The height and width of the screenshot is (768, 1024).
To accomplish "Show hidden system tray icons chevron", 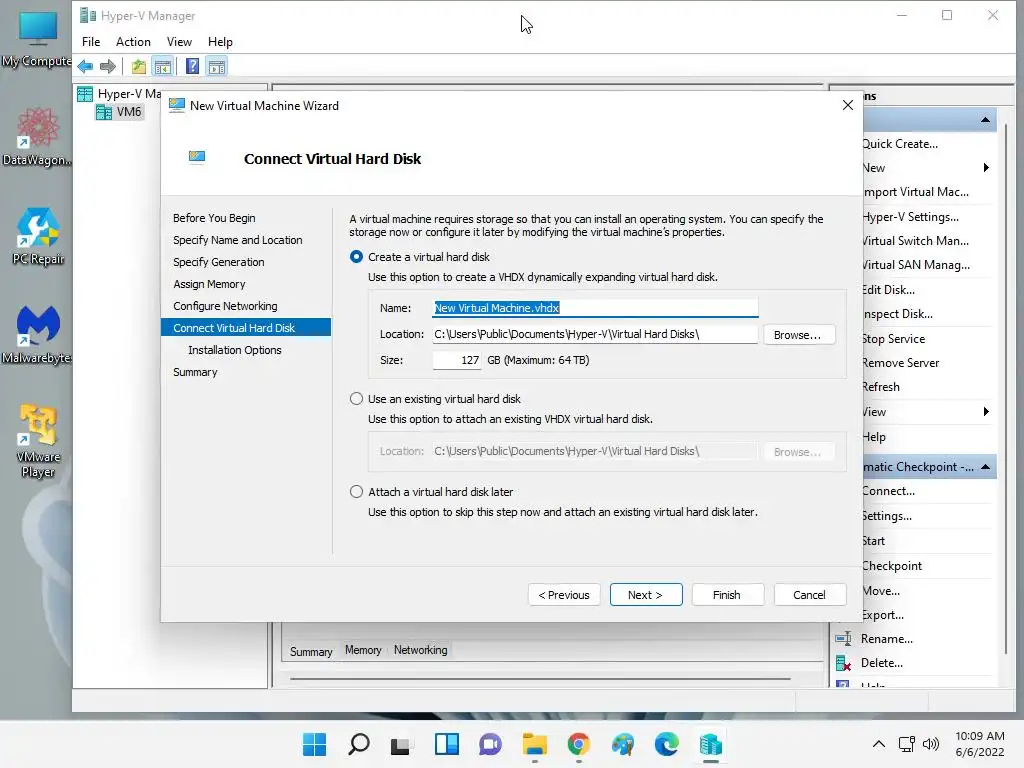I will pos(879,744).
